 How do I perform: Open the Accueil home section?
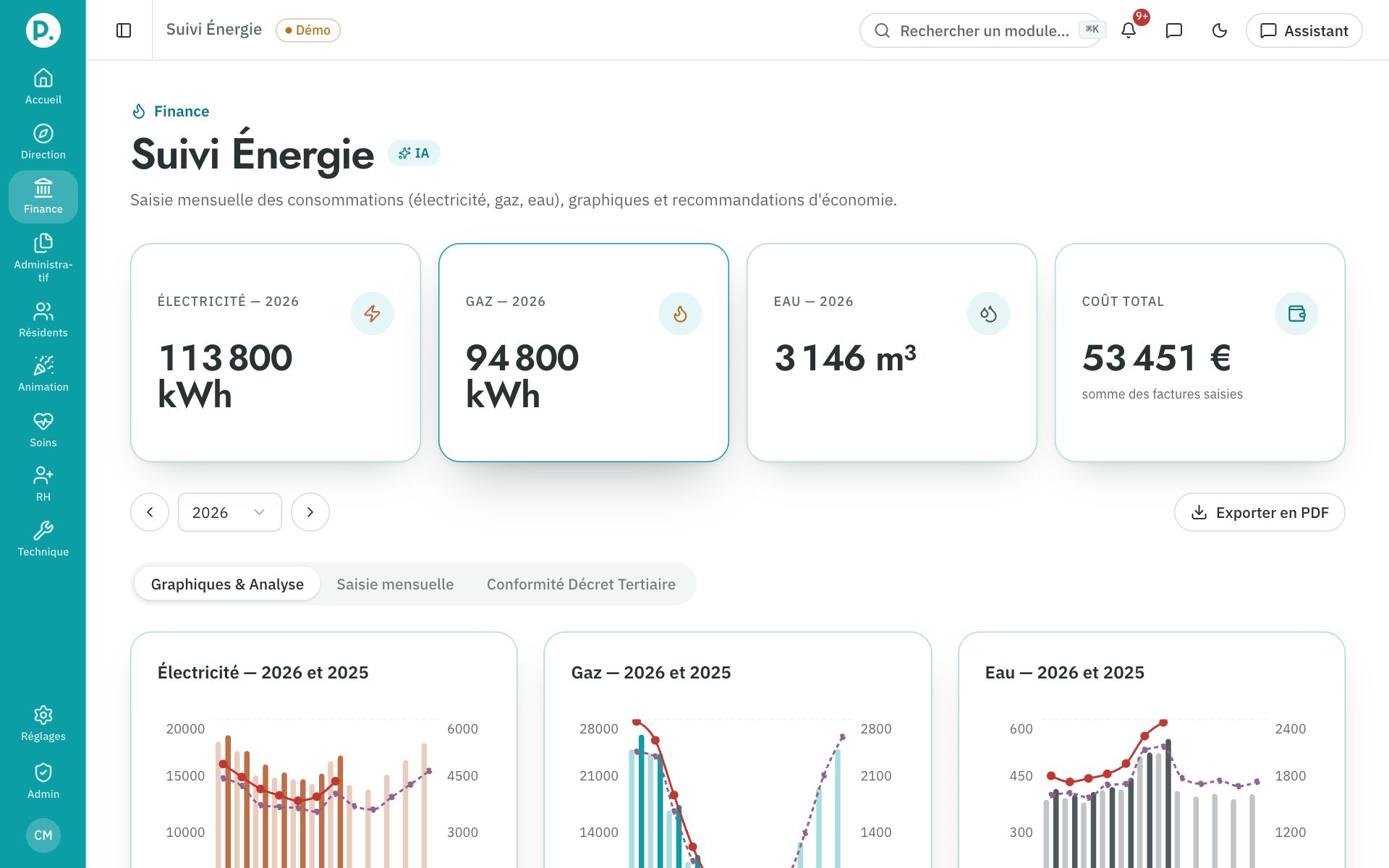click(43, 87)
